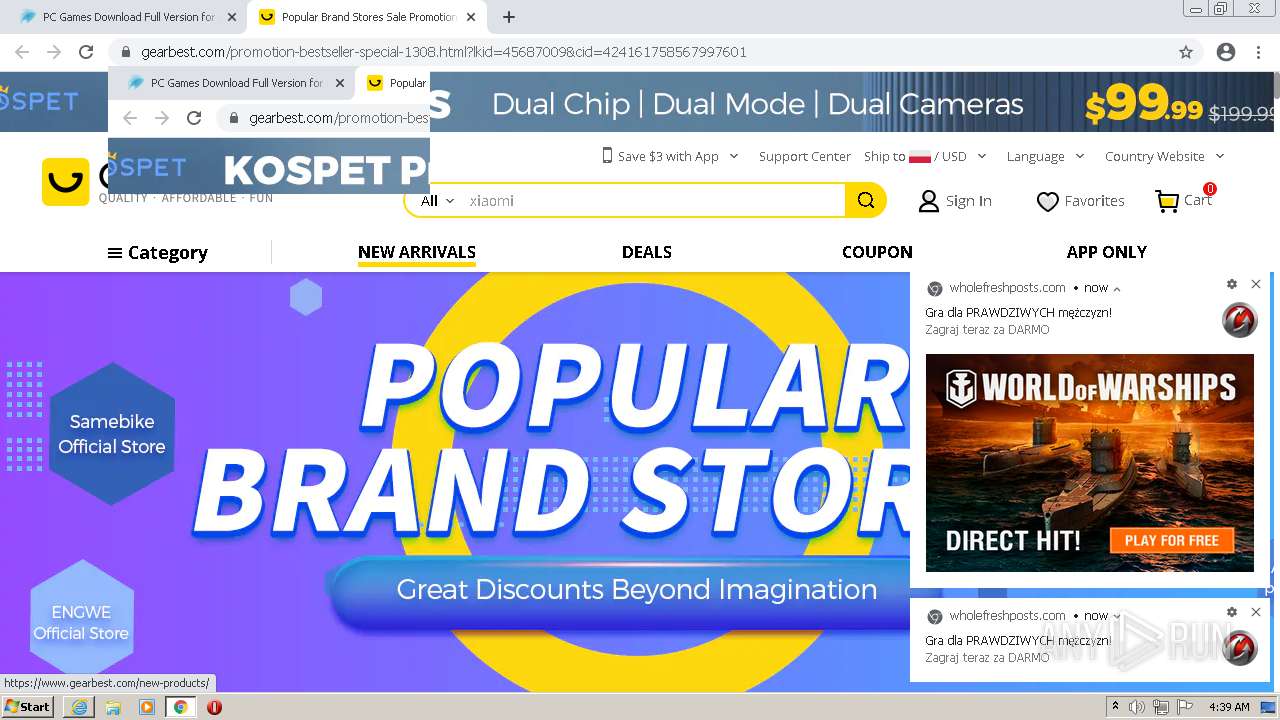
Task: Expand the Country Website dropdown
Action: (1165, 156)
